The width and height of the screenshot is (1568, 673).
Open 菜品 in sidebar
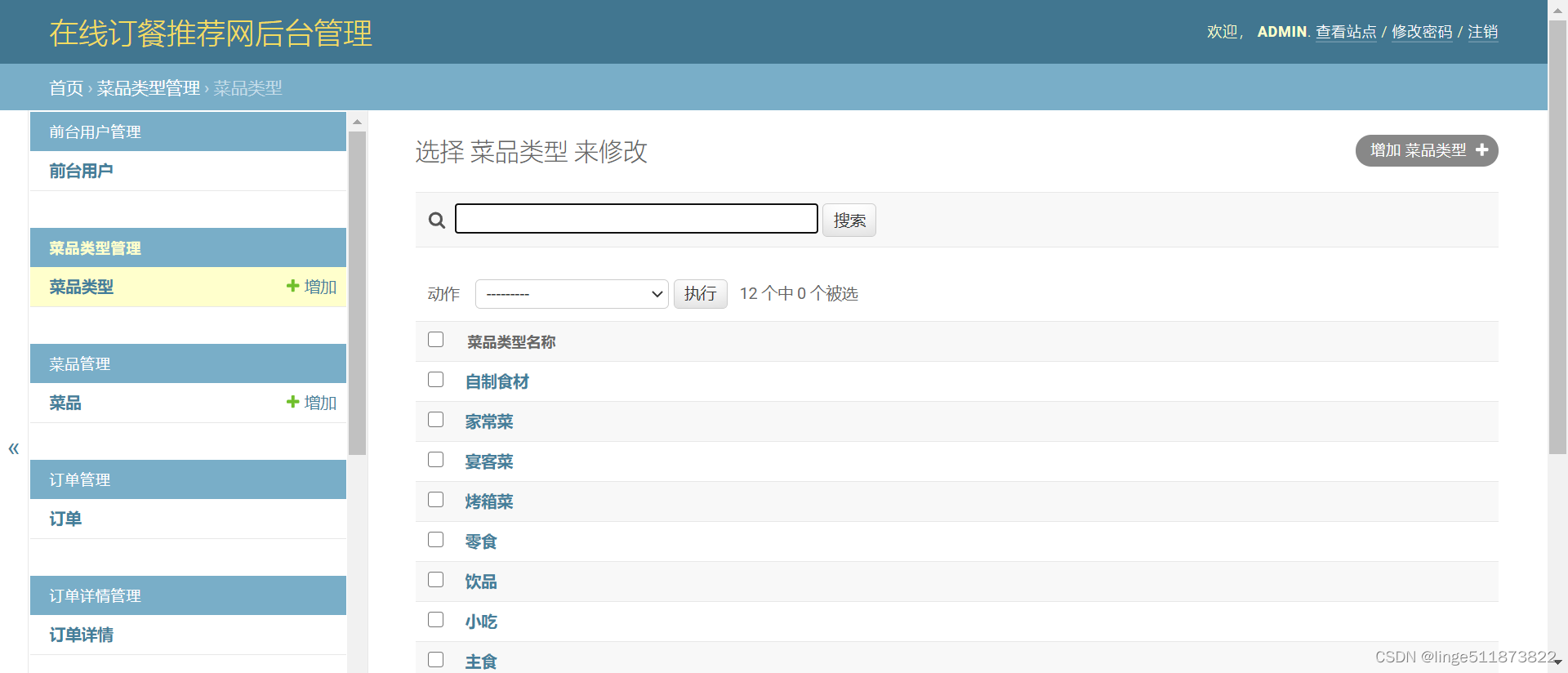(x=65, y=403)
